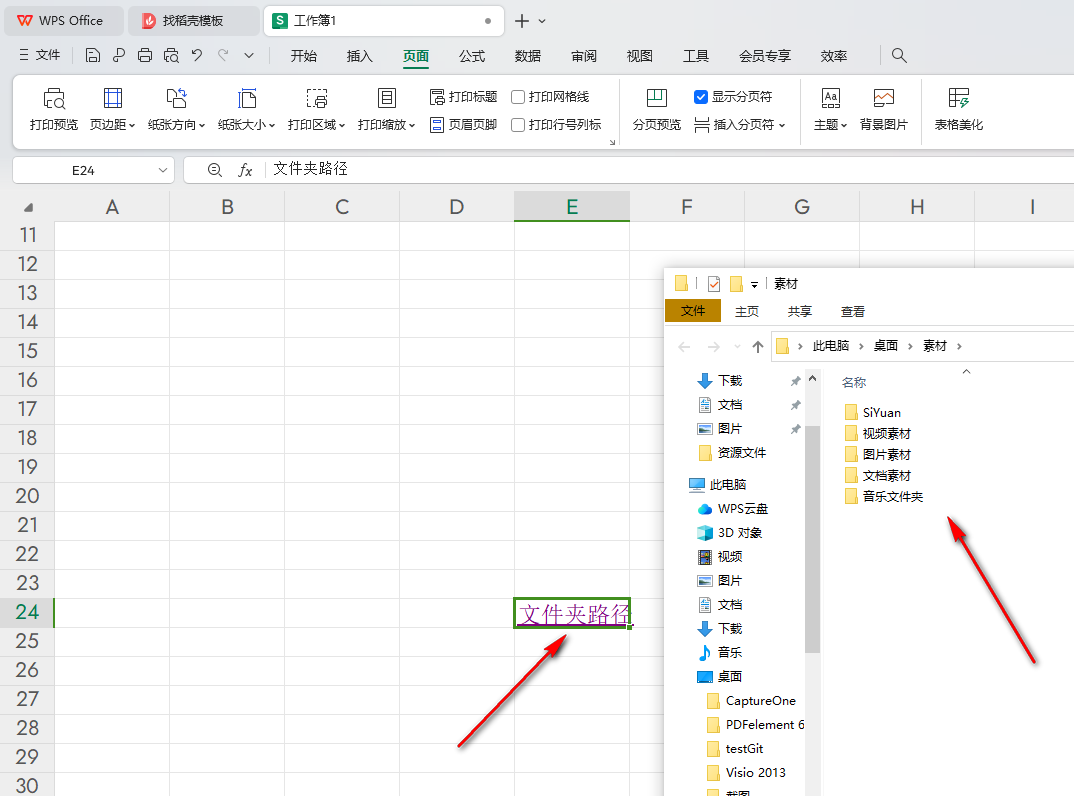
Task: Click 此电脑 in Explorer address bar
Action: click(831, 346)
